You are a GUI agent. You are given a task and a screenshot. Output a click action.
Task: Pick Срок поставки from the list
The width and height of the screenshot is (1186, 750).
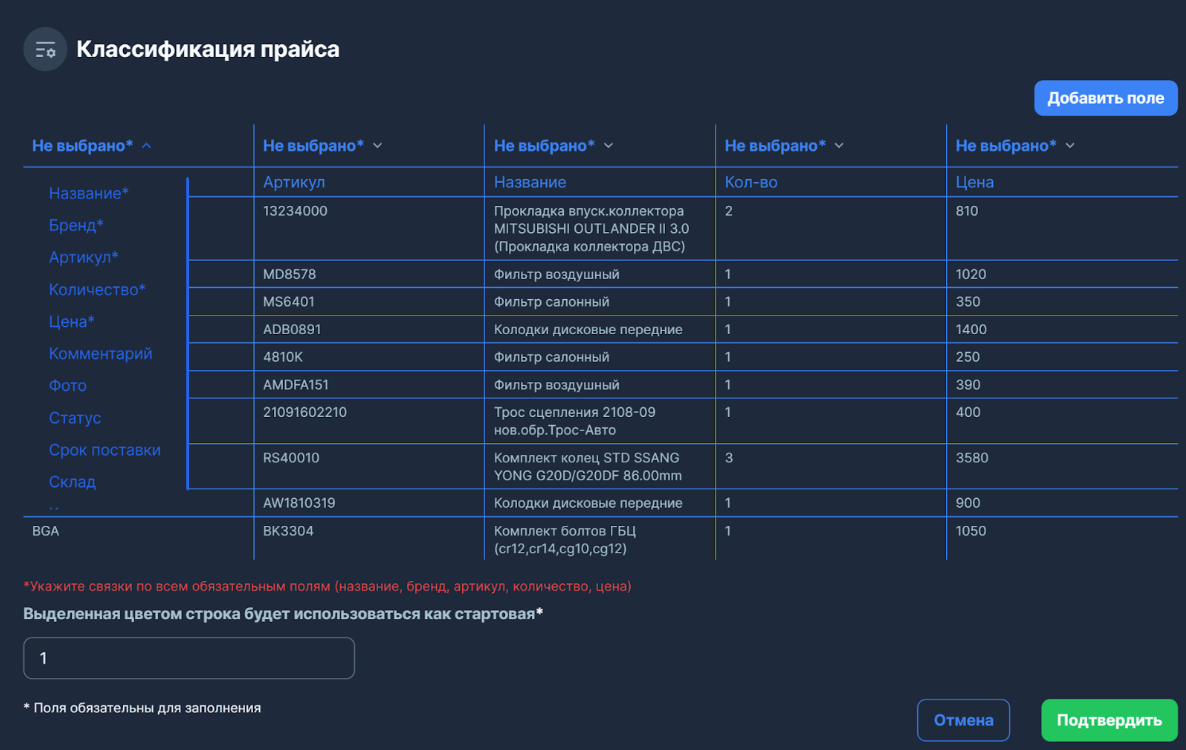104,450
